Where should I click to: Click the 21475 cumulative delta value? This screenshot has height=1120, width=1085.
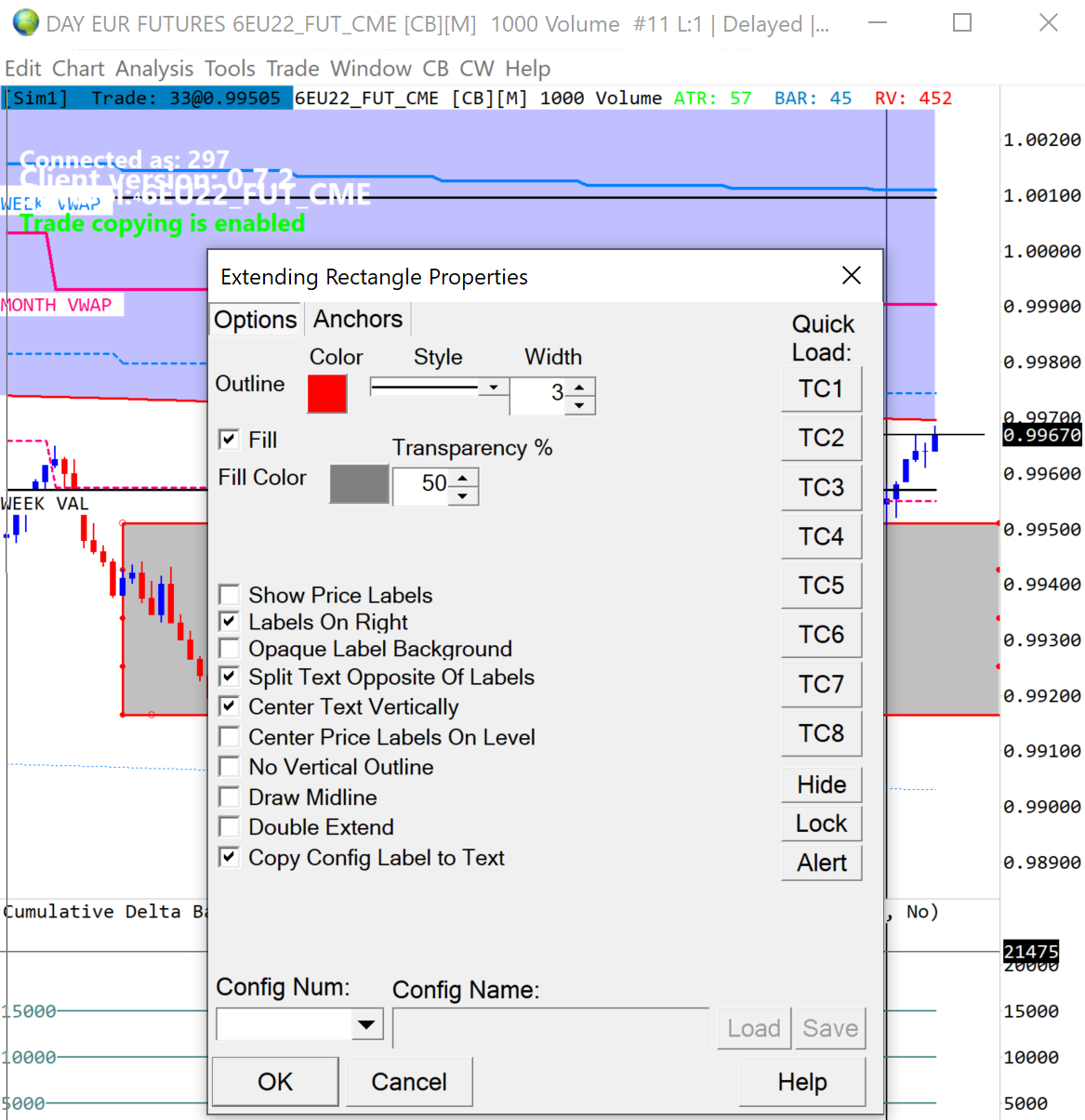(1031, 952)
